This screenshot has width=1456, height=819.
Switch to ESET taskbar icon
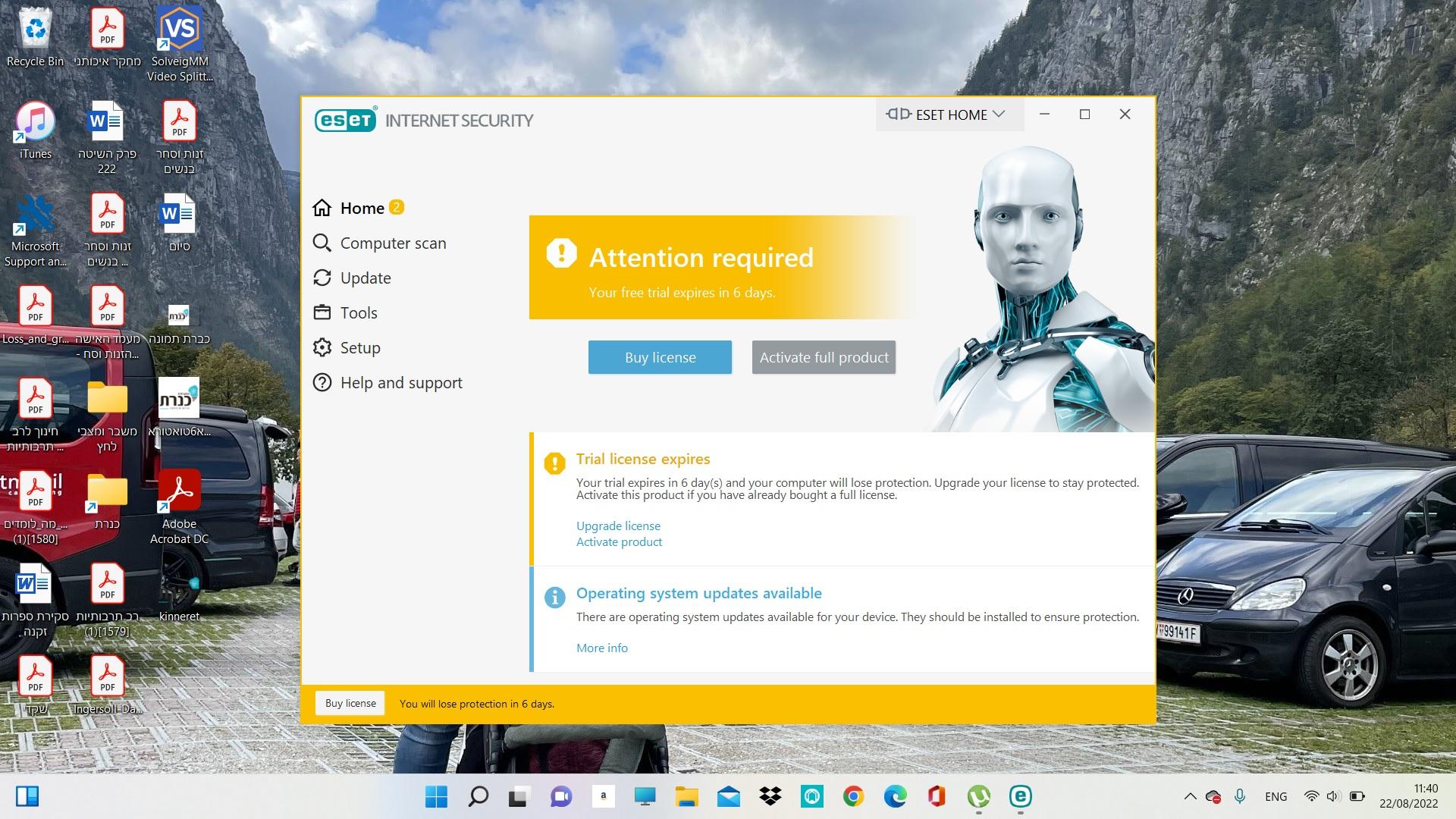pyautogui.click(x=1020, y=796)
